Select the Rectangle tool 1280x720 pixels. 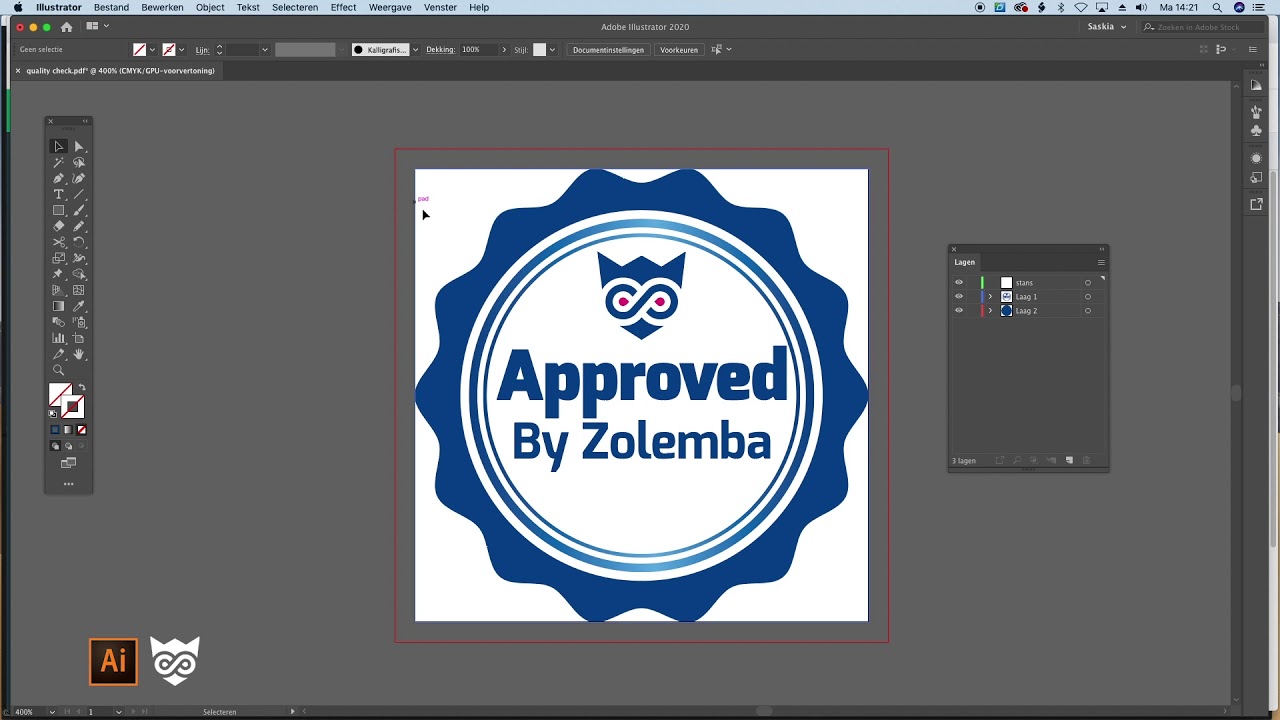[x=59, y=210]
